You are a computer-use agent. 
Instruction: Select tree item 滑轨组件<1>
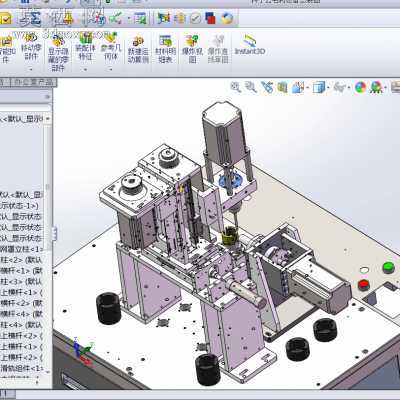pos(22,368)
